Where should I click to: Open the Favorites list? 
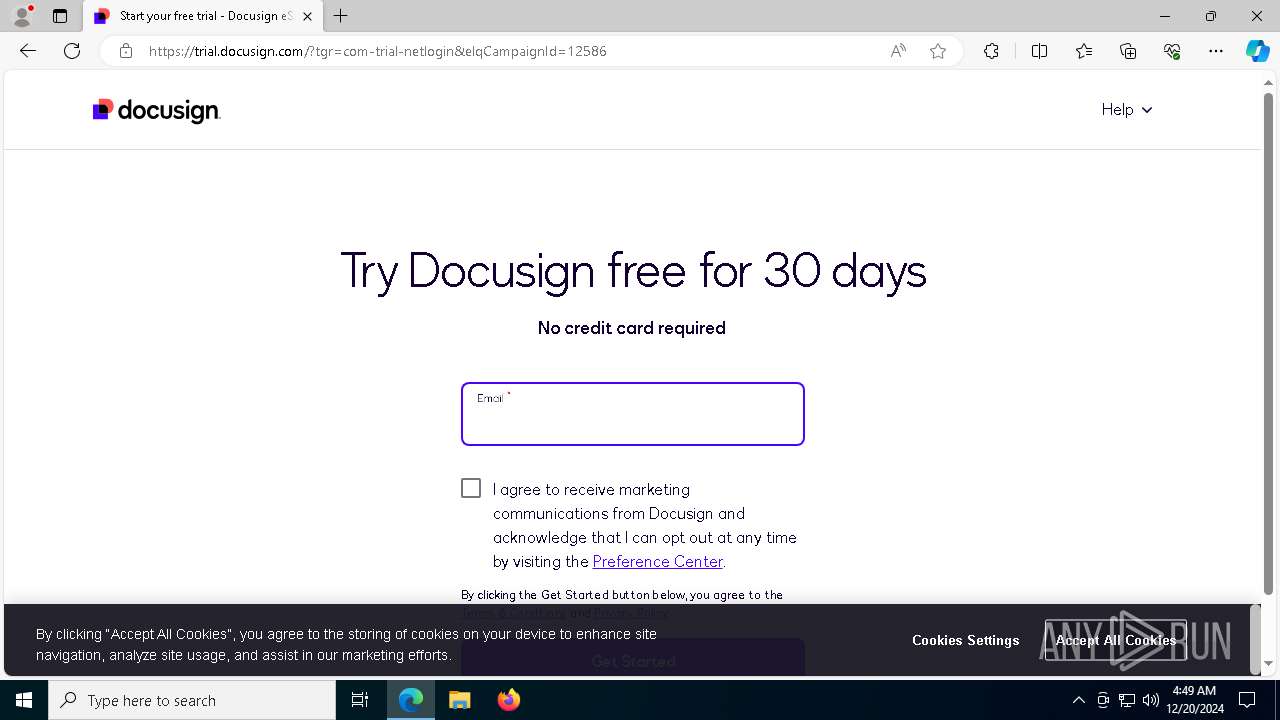1084,51
